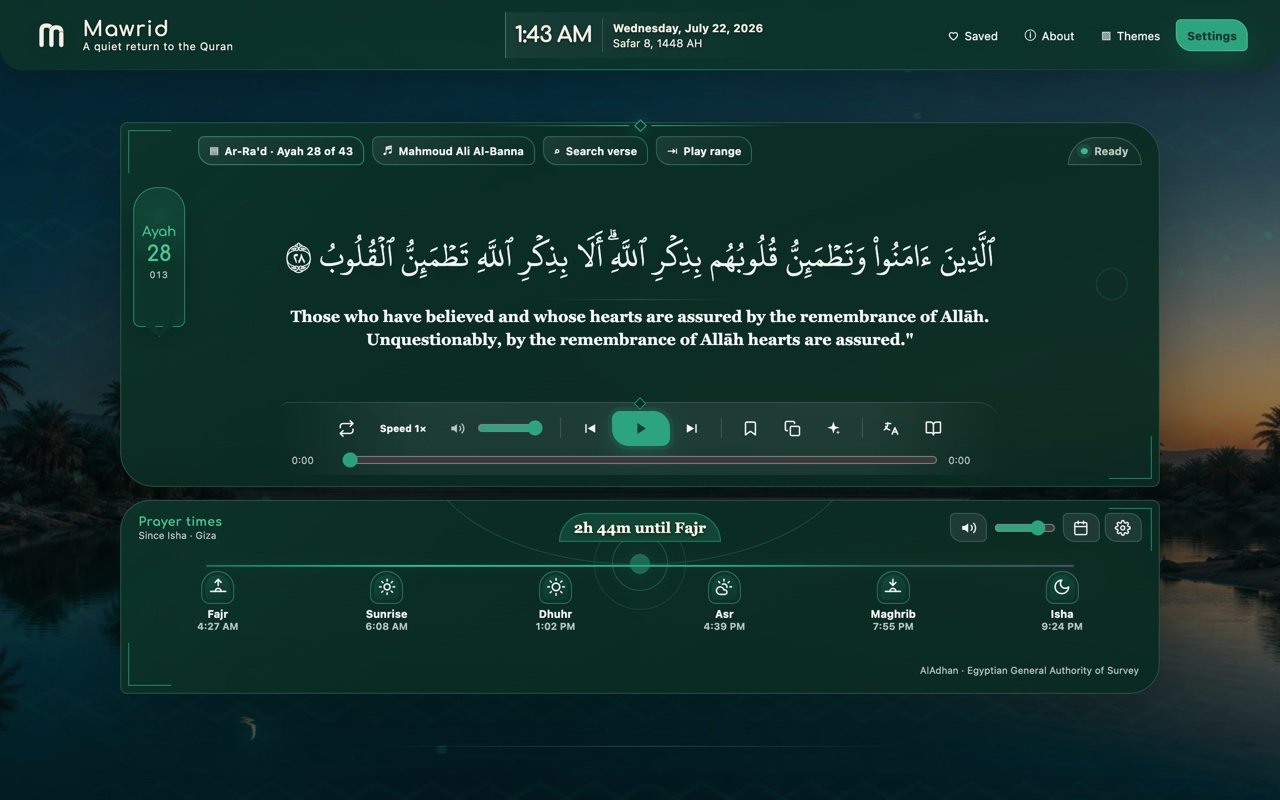Open the Ar-Ra'd Ayah 28 of 43 selector
Image resolution: width=1280 pixels, height=800 pixels.
[x=281, y=151]
